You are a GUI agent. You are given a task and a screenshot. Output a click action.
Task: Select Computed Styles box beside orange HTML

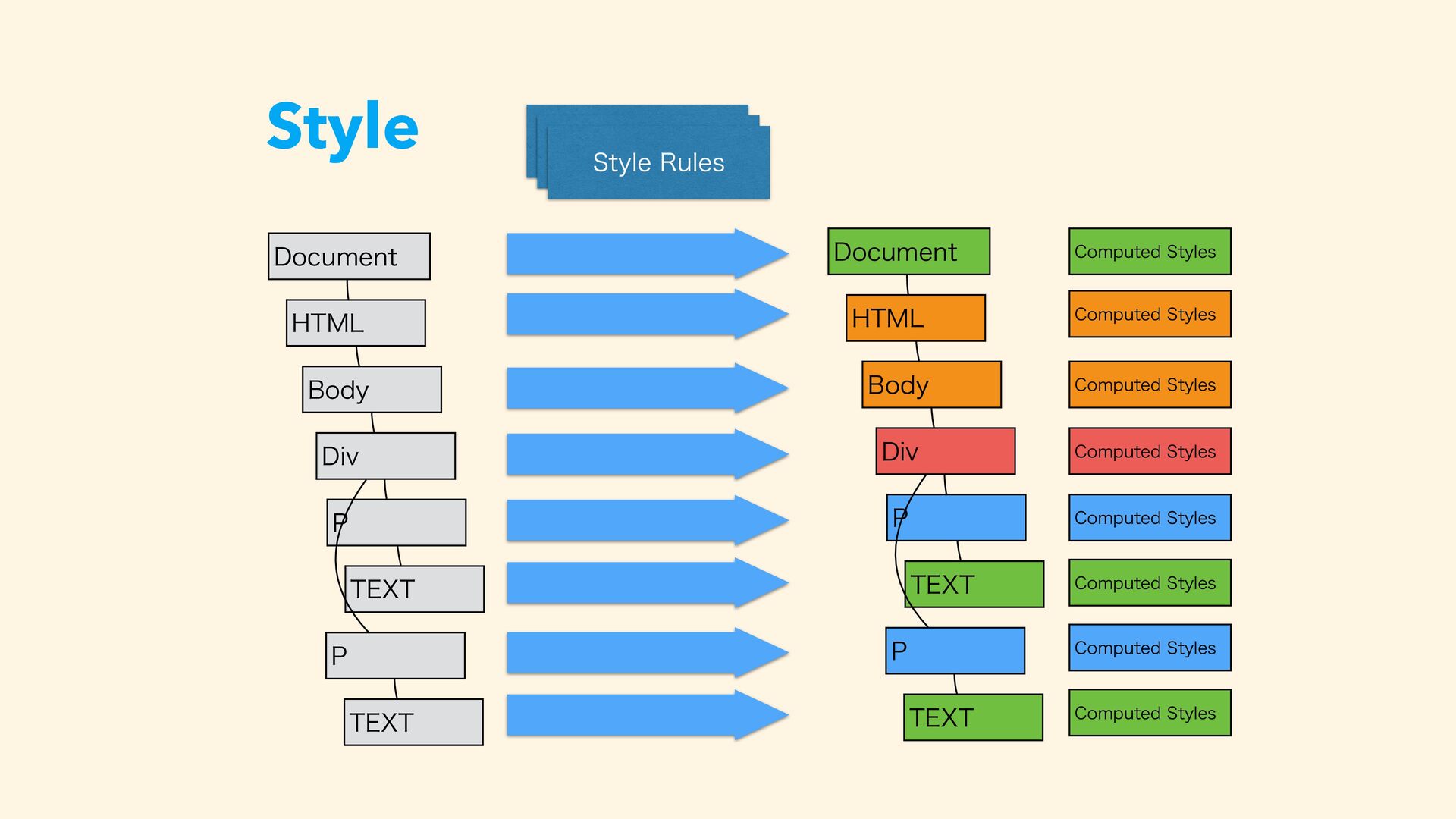1150,314
